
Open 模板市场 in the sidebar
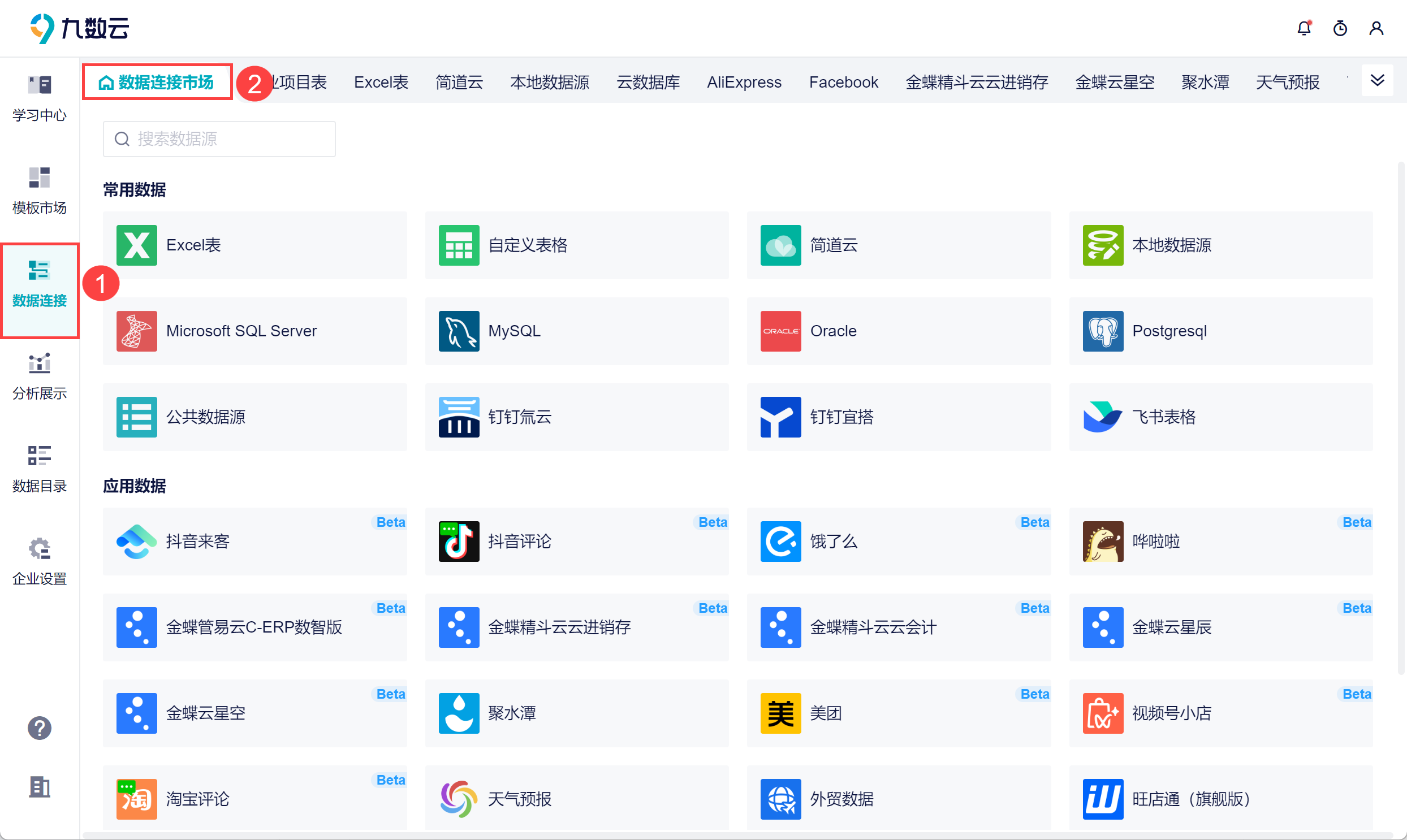click(40, 192)
